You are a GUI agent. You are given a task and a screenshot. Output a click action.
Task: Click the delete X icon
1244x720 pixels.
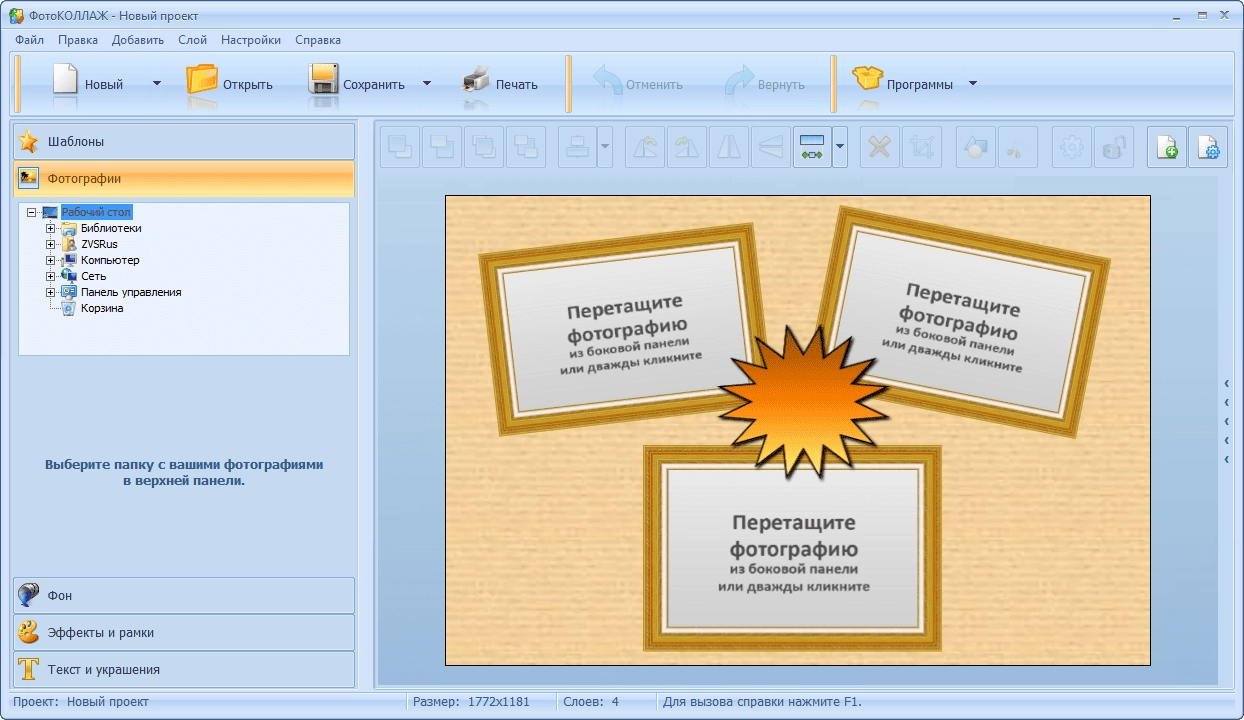(880, 147)
